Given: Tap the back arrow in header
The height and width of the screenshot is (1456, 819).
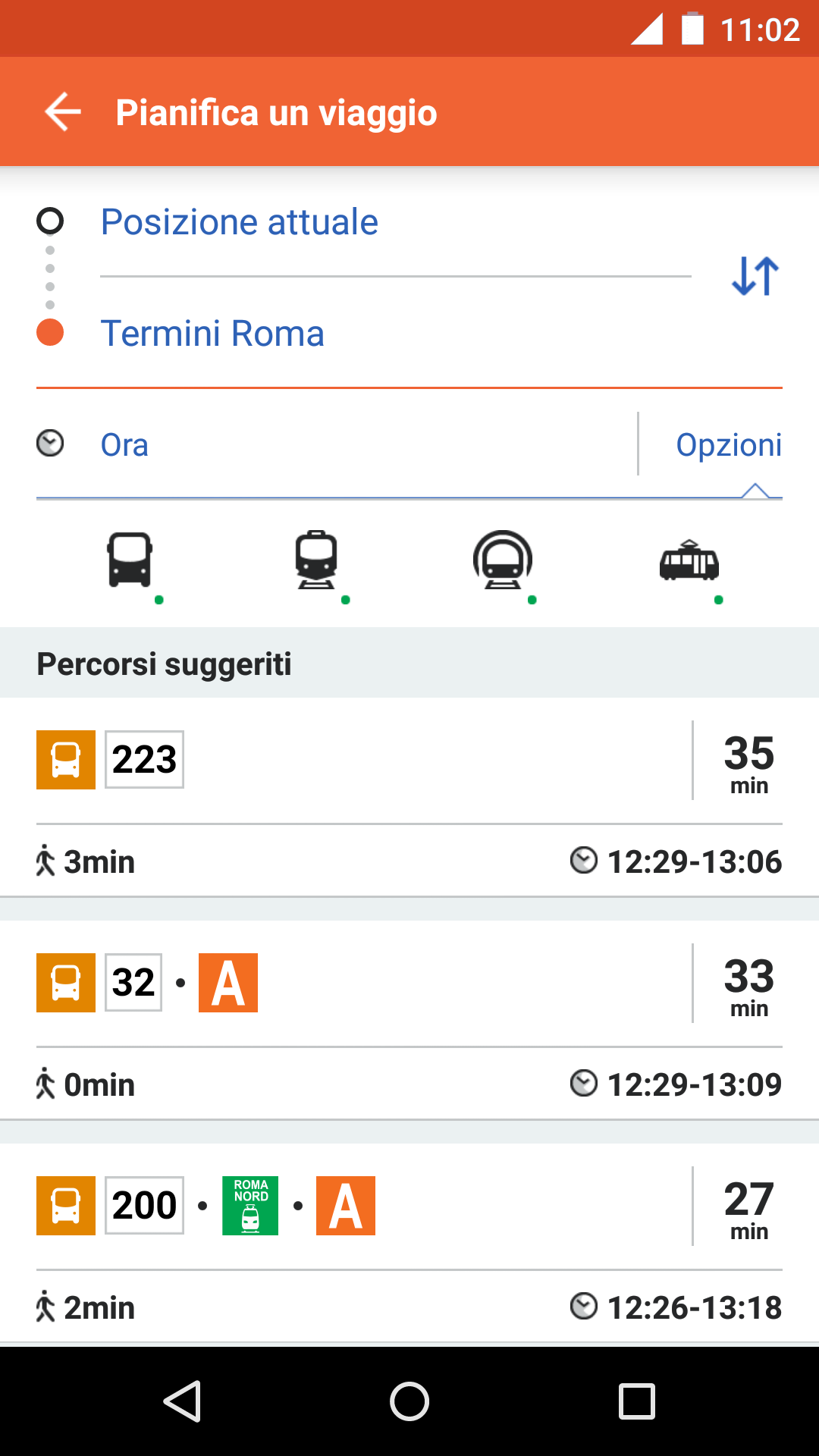Looking at the screenshot, I should (x=63, y=112).
